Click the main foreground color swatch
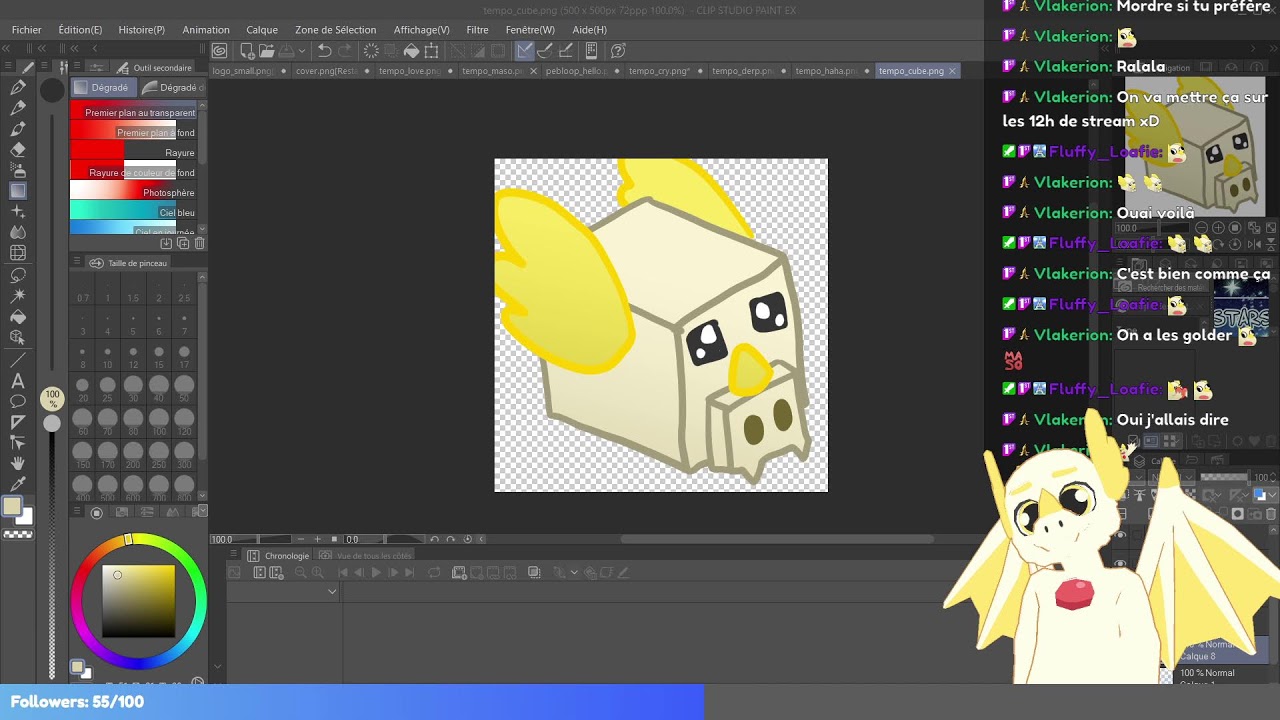This screenshot has height=720, width=1280. pyautogui.click(x=12, y=507)
